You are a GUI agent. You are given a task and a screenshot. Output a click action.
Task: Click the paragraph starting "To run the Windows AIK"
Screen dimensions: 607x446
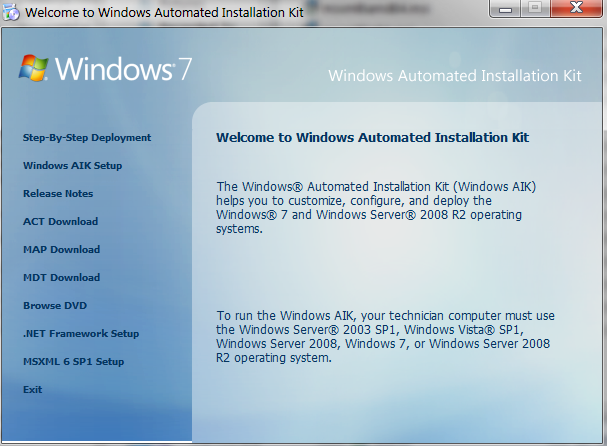coord(385,336)
